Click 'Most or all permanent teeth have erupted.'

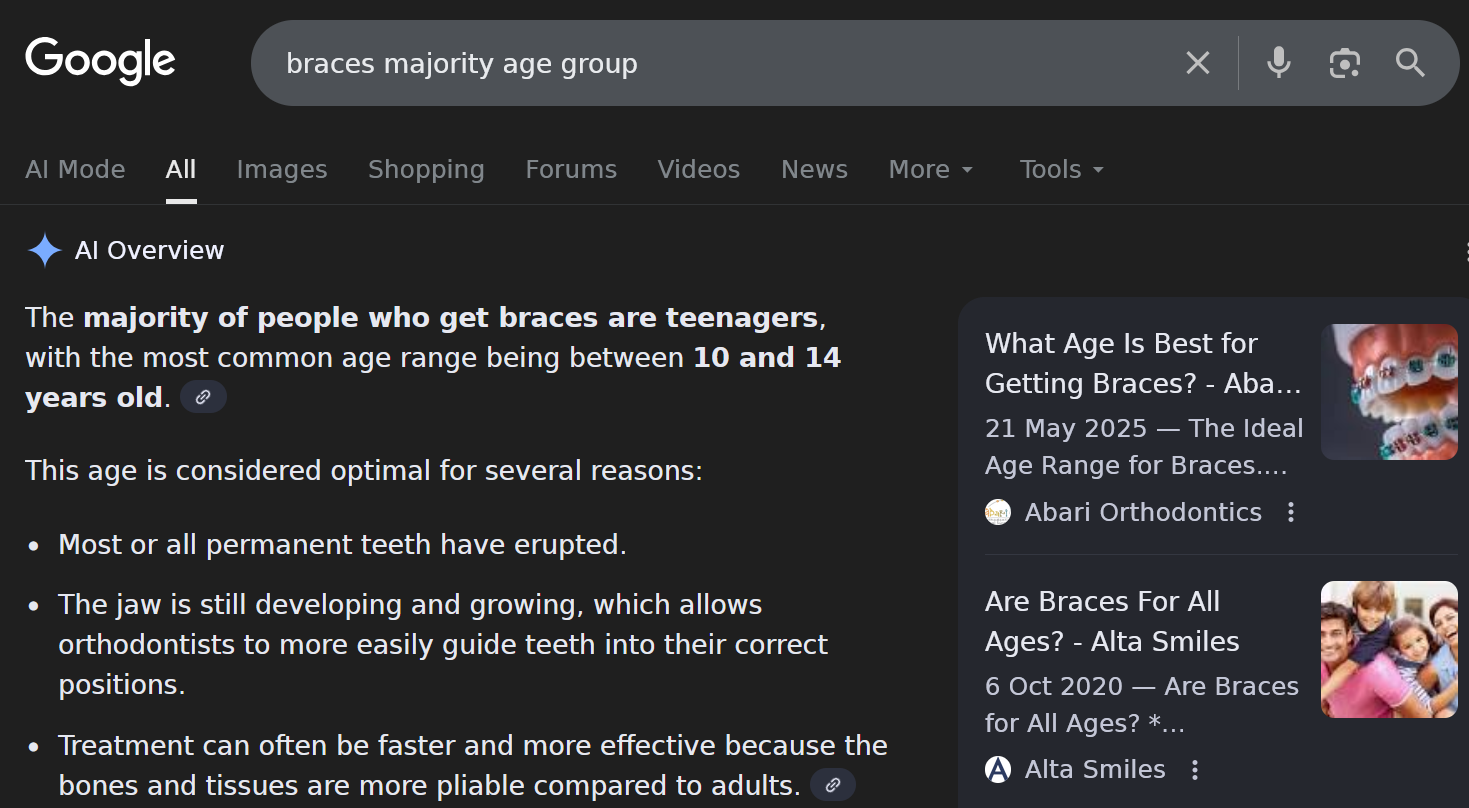click(342, 544)
